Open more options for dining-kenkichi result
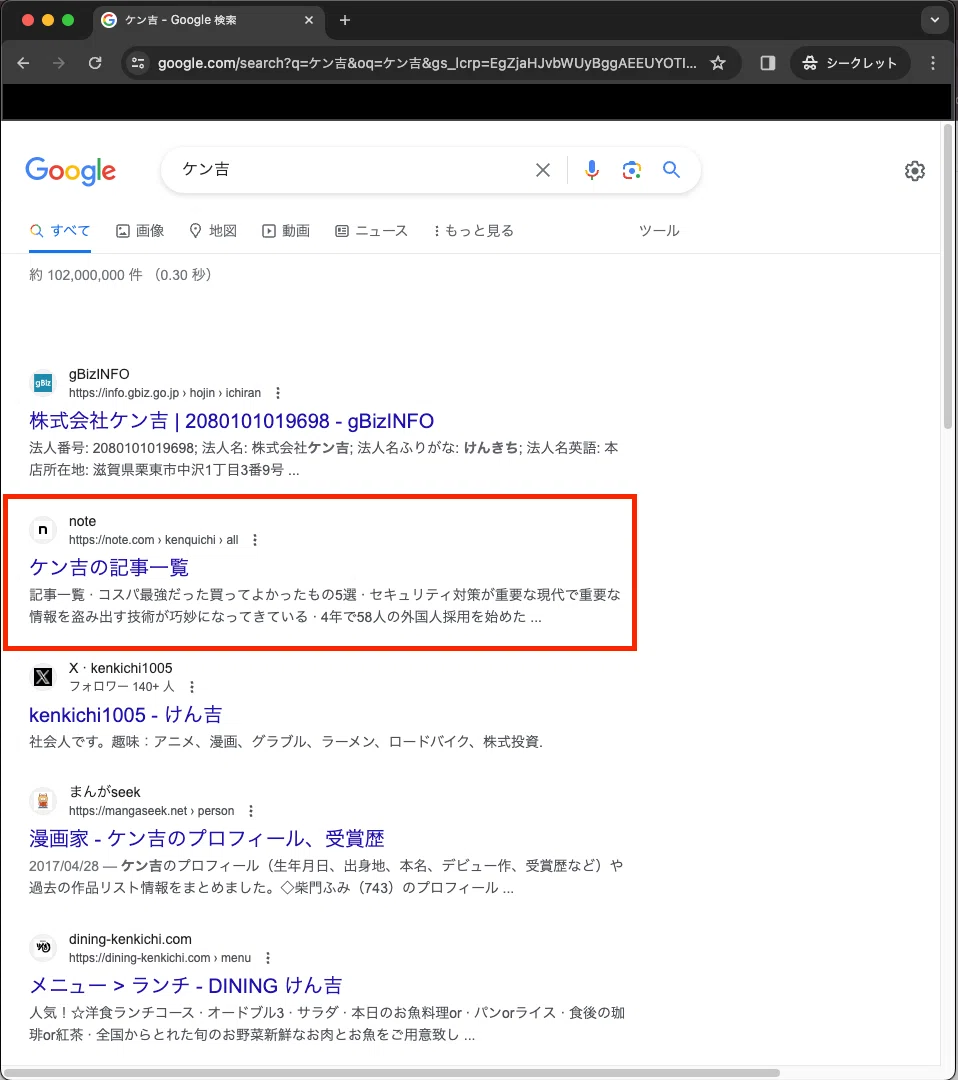958x1080 pixels. pos(268,958)
